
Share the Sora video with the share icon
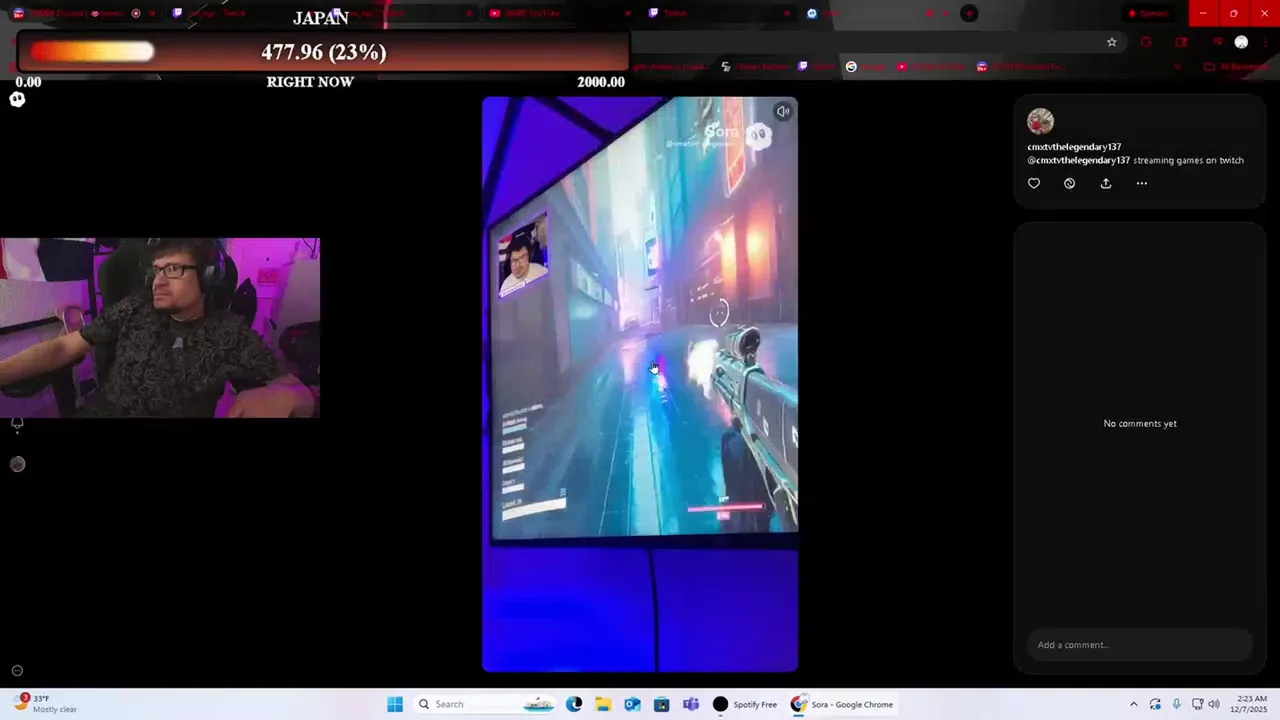(x=1106, y=183)
